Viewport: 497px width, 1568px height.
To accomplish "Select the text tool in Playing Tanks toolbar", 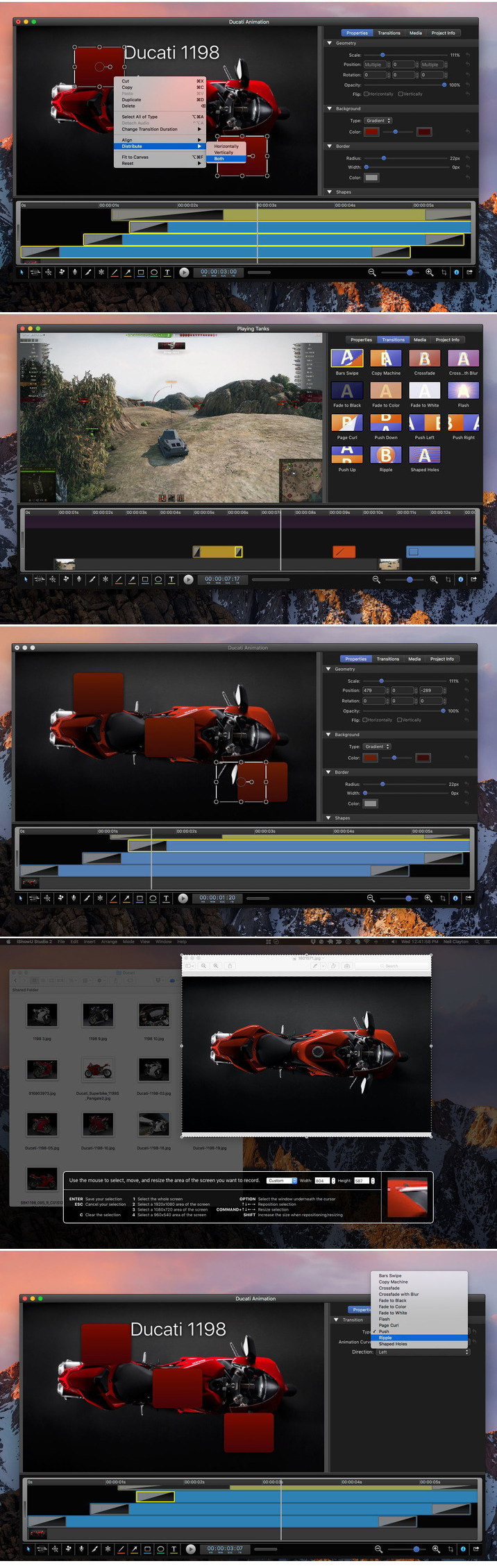I will [x=171, y=579].
